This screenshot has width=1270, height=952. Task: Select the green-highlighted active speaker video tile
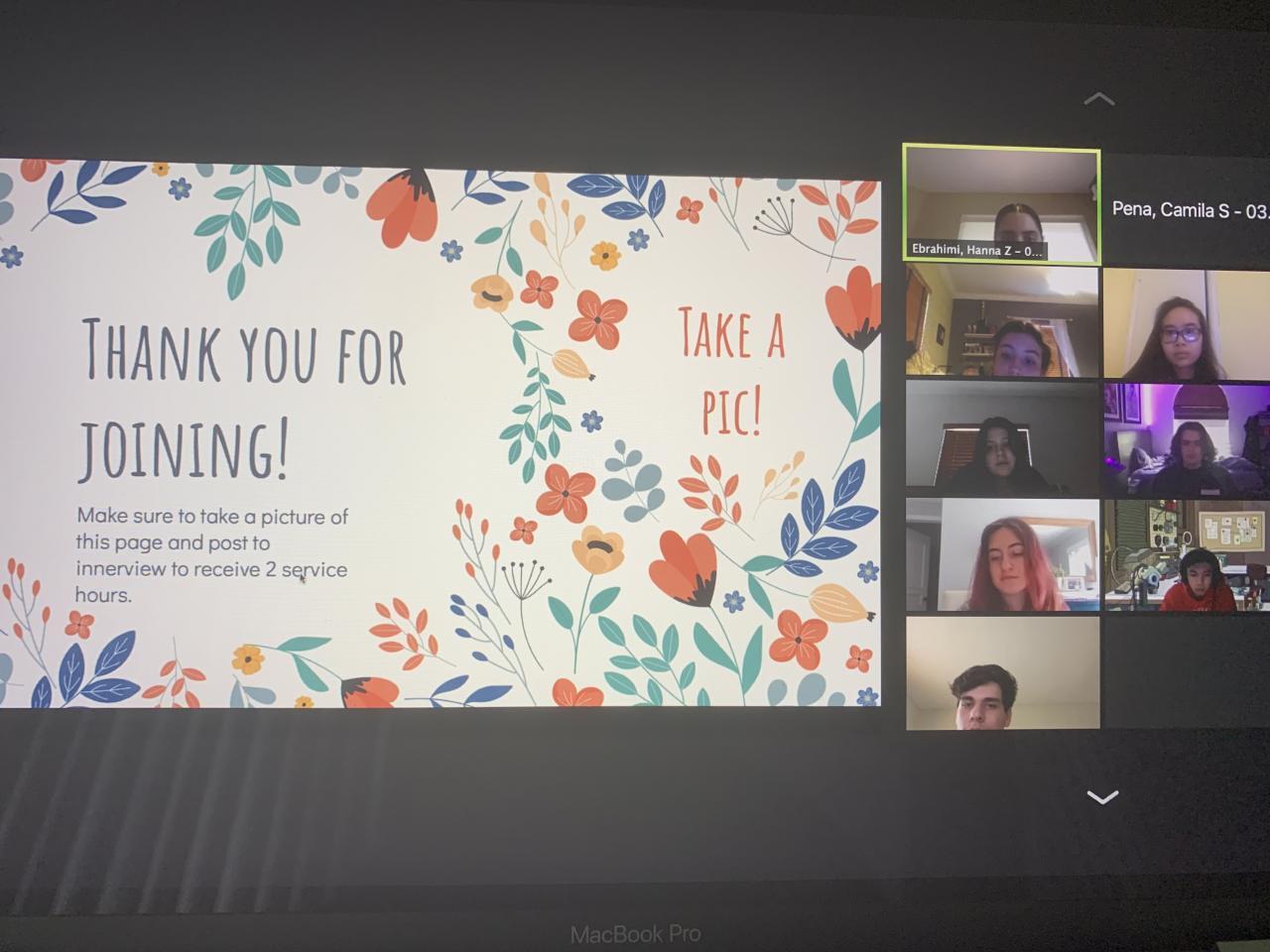tap(1001, 203)
